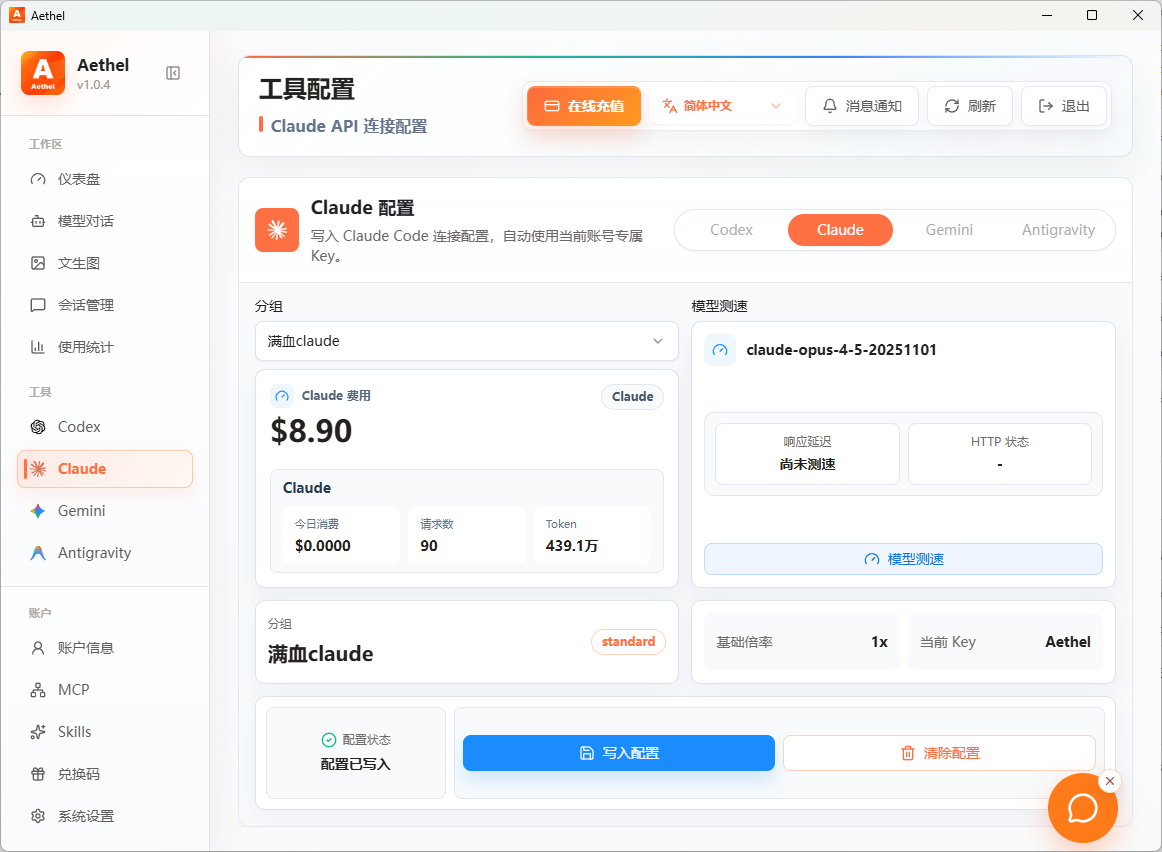
Task: Click the v1.0.4 version label
Action: tap(93, 84)
